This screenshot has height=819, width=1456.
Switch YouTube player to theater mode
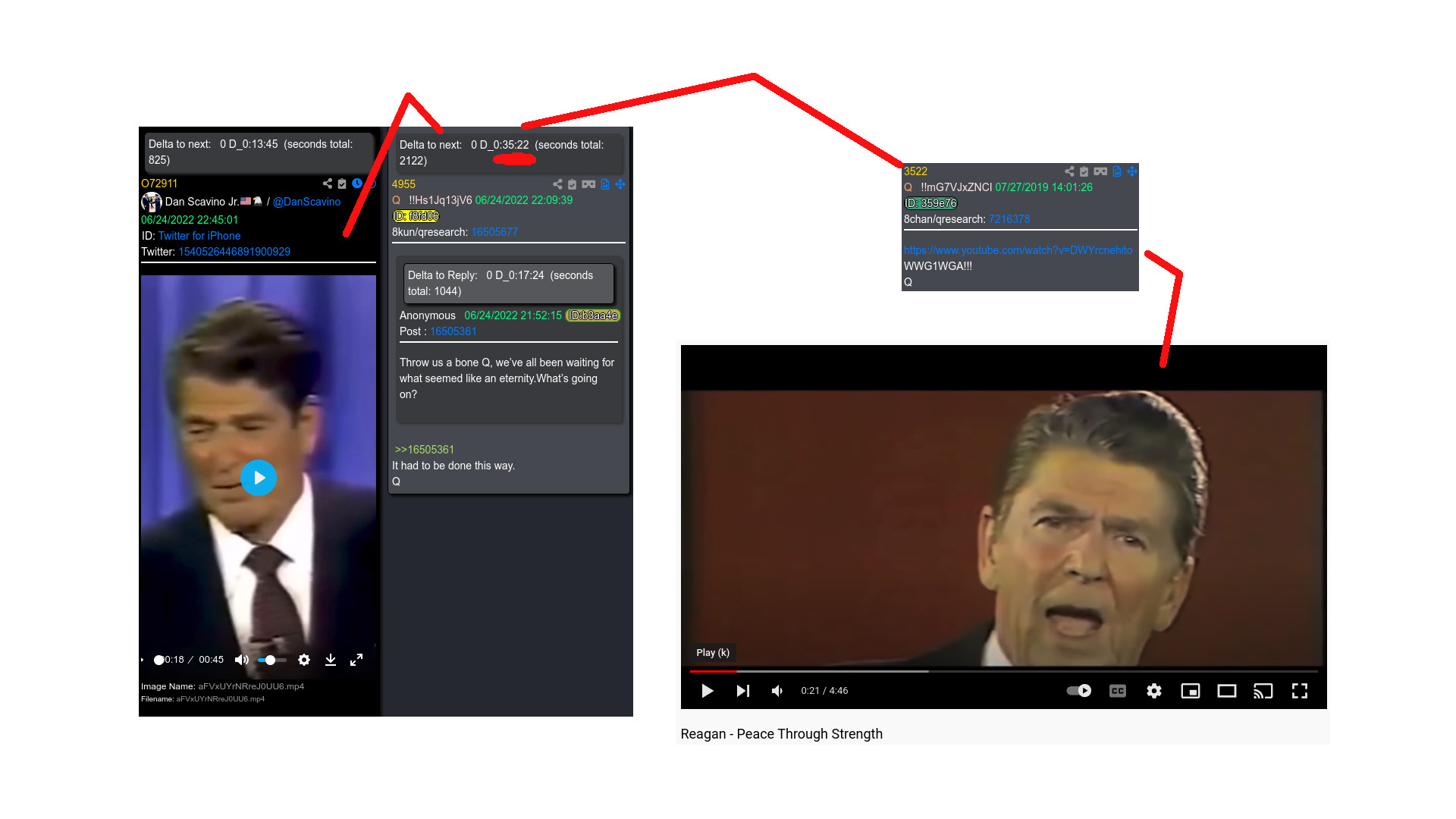(x=1227, y=691)
